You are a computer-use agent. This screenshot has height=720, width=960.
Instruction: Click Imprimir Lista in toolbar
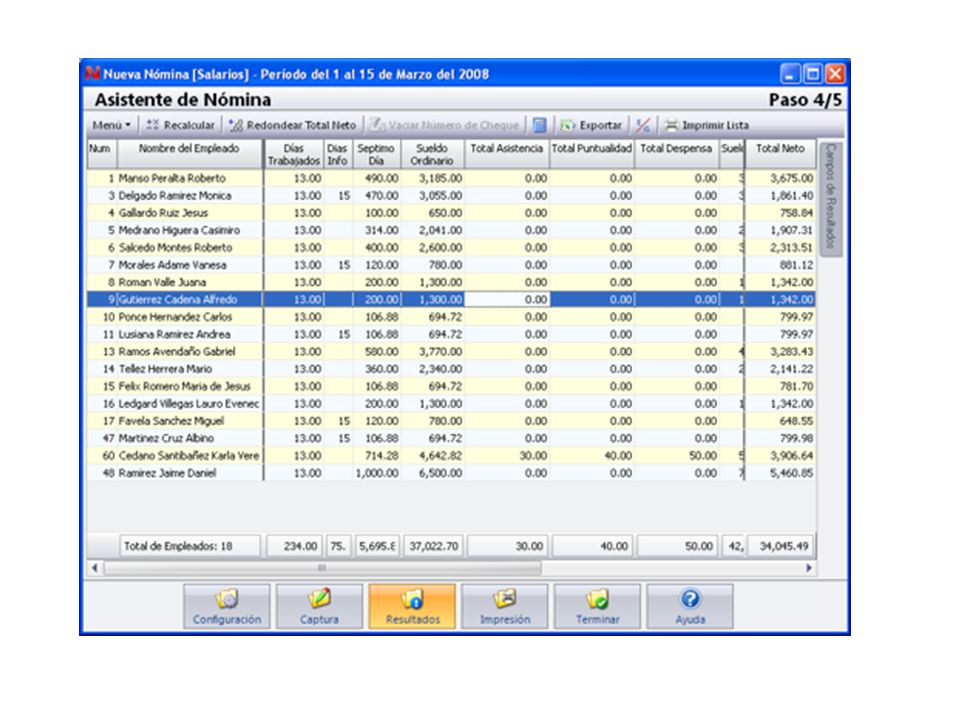click(707, 125)
